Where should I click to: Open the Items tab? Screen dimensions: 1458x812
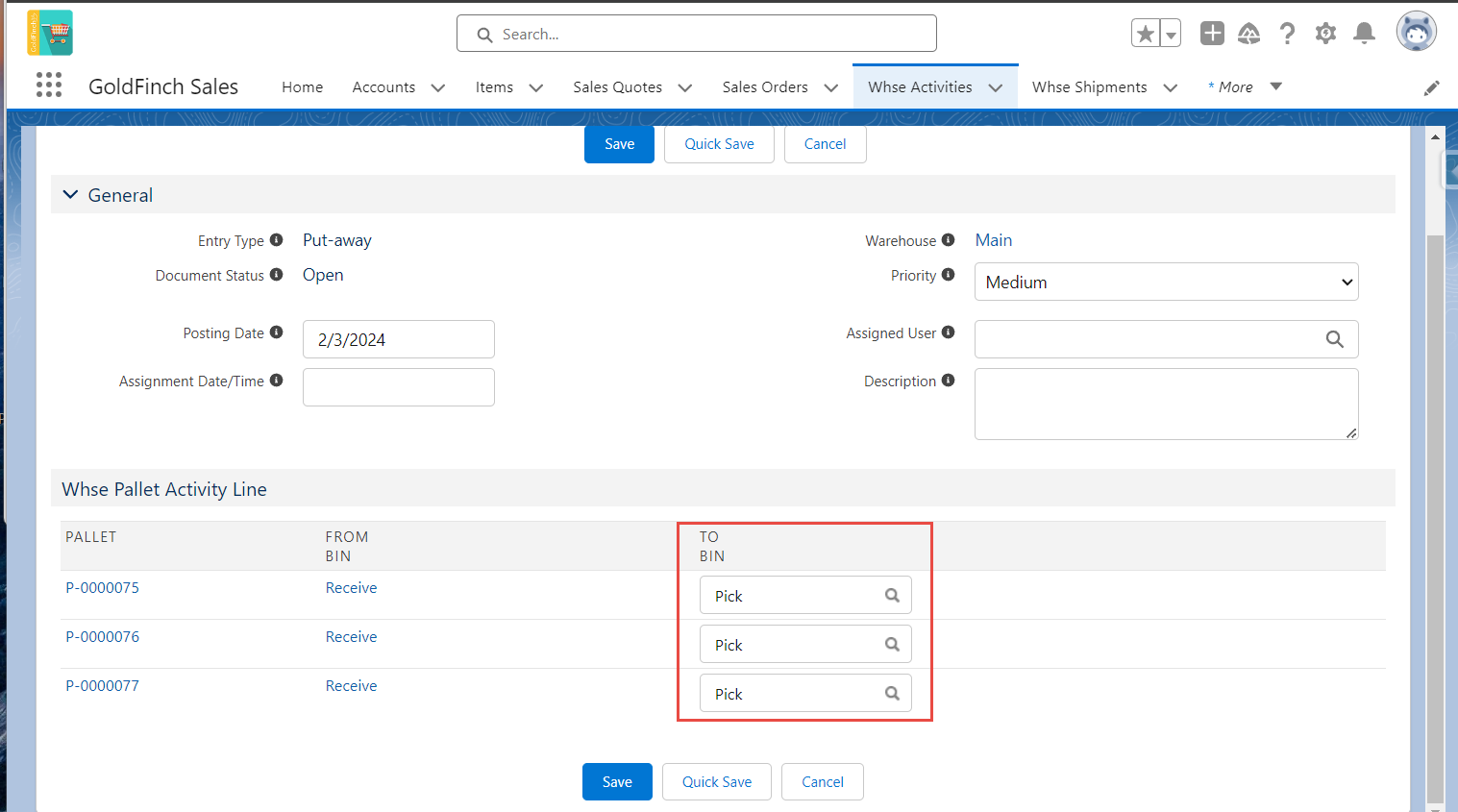click(494, 86)
